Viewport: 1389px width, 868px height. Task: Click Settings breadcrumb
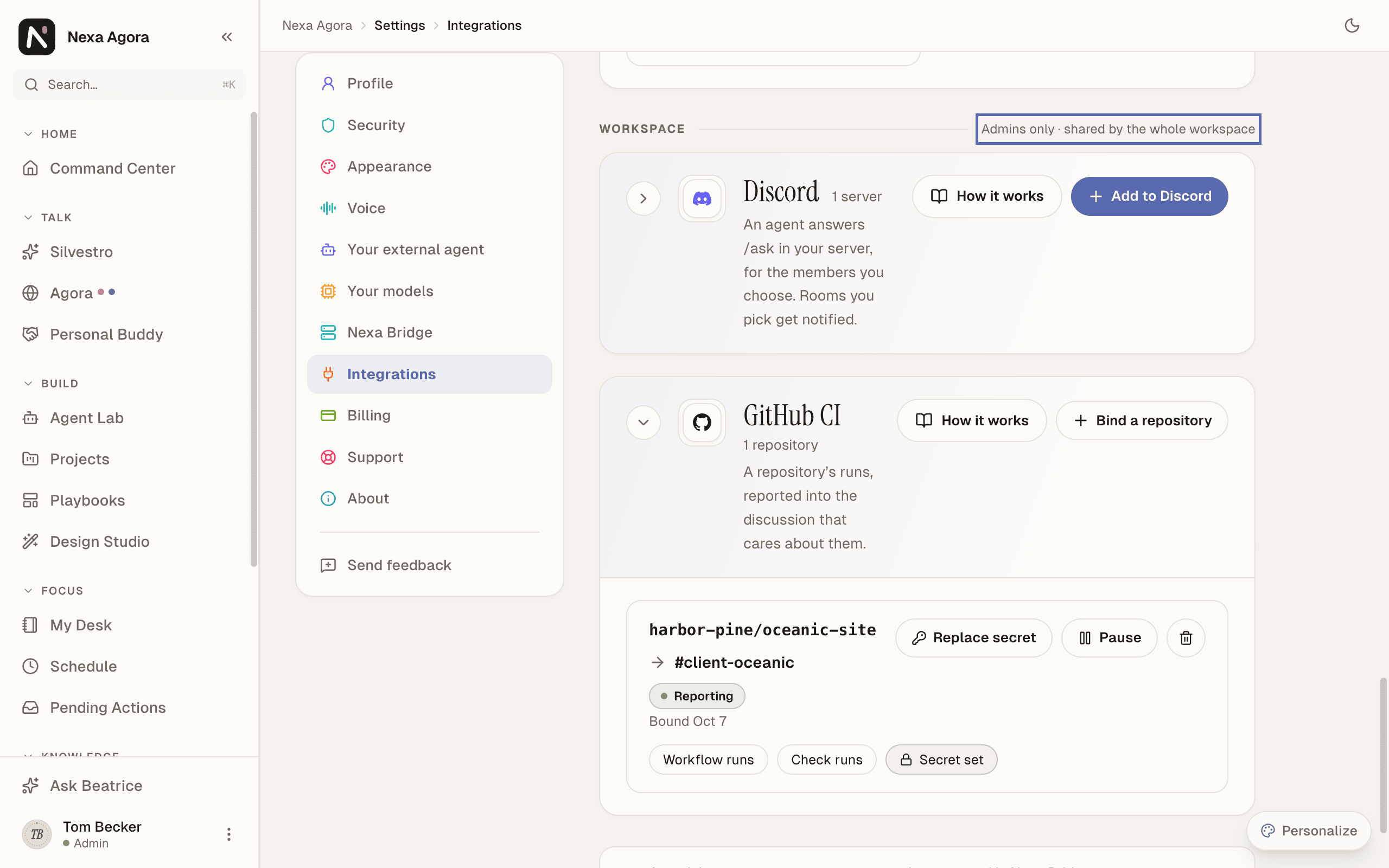[x=399, y=25]
